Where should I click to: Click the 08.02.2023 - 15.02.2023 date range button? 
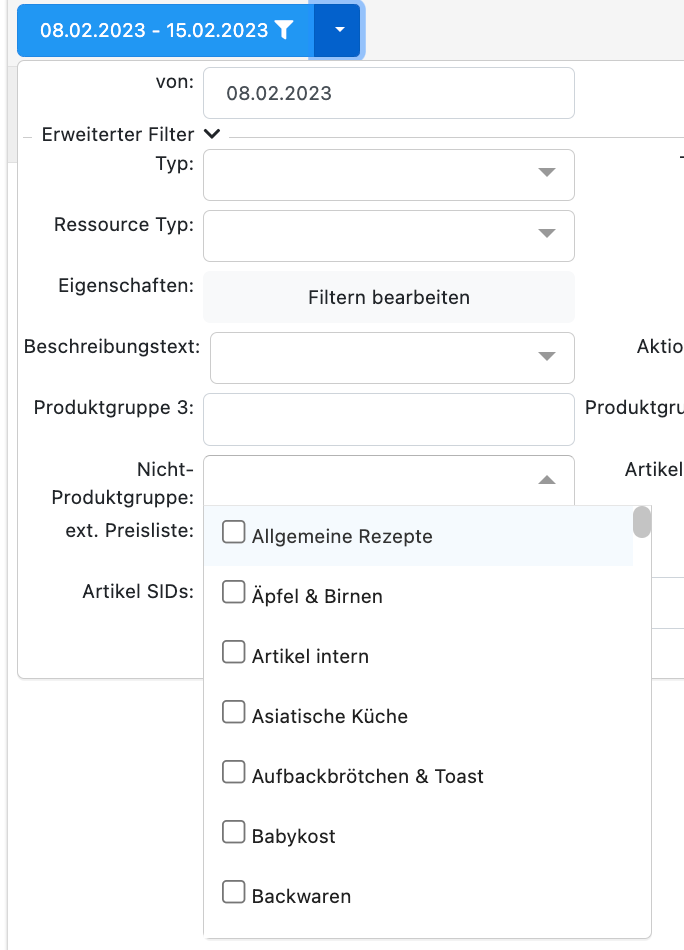tap(154, 30)
